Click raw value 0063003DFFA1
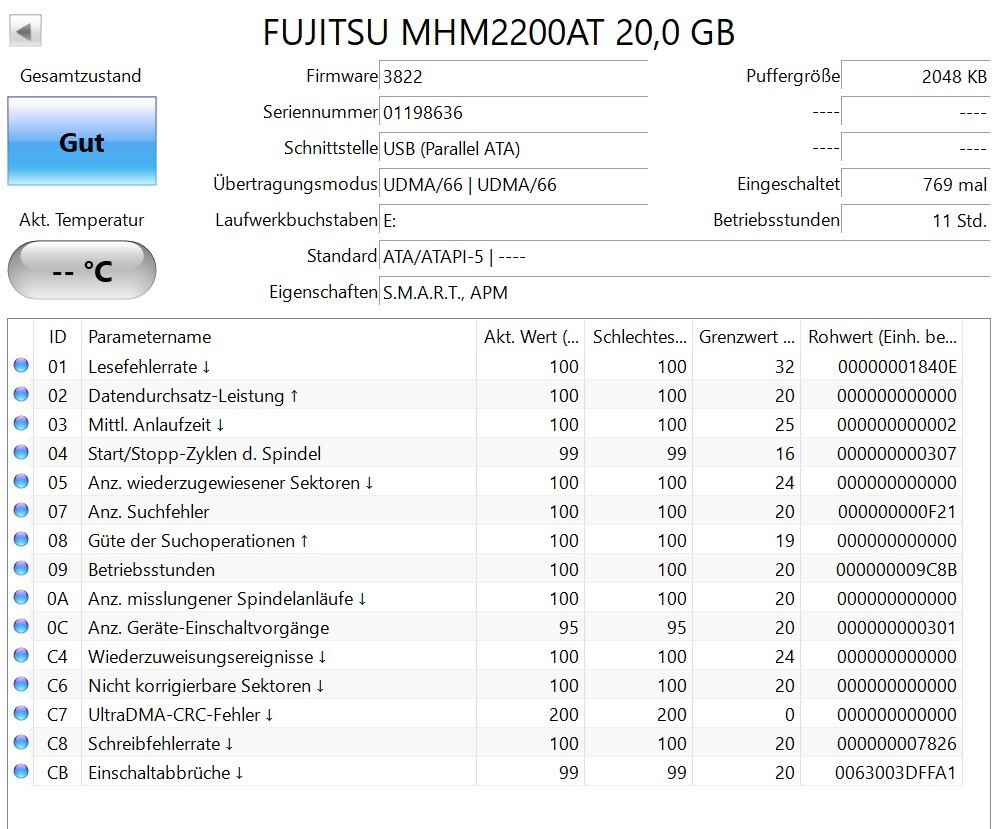 896,772
